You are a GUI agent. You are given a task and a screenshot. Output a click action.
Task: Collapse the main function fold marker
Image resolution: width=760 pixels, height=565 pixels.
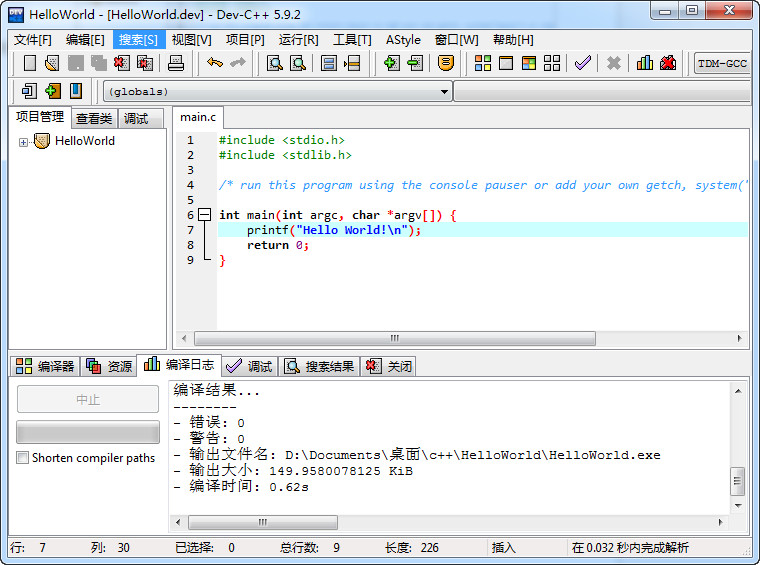click(x=205, y=215)
